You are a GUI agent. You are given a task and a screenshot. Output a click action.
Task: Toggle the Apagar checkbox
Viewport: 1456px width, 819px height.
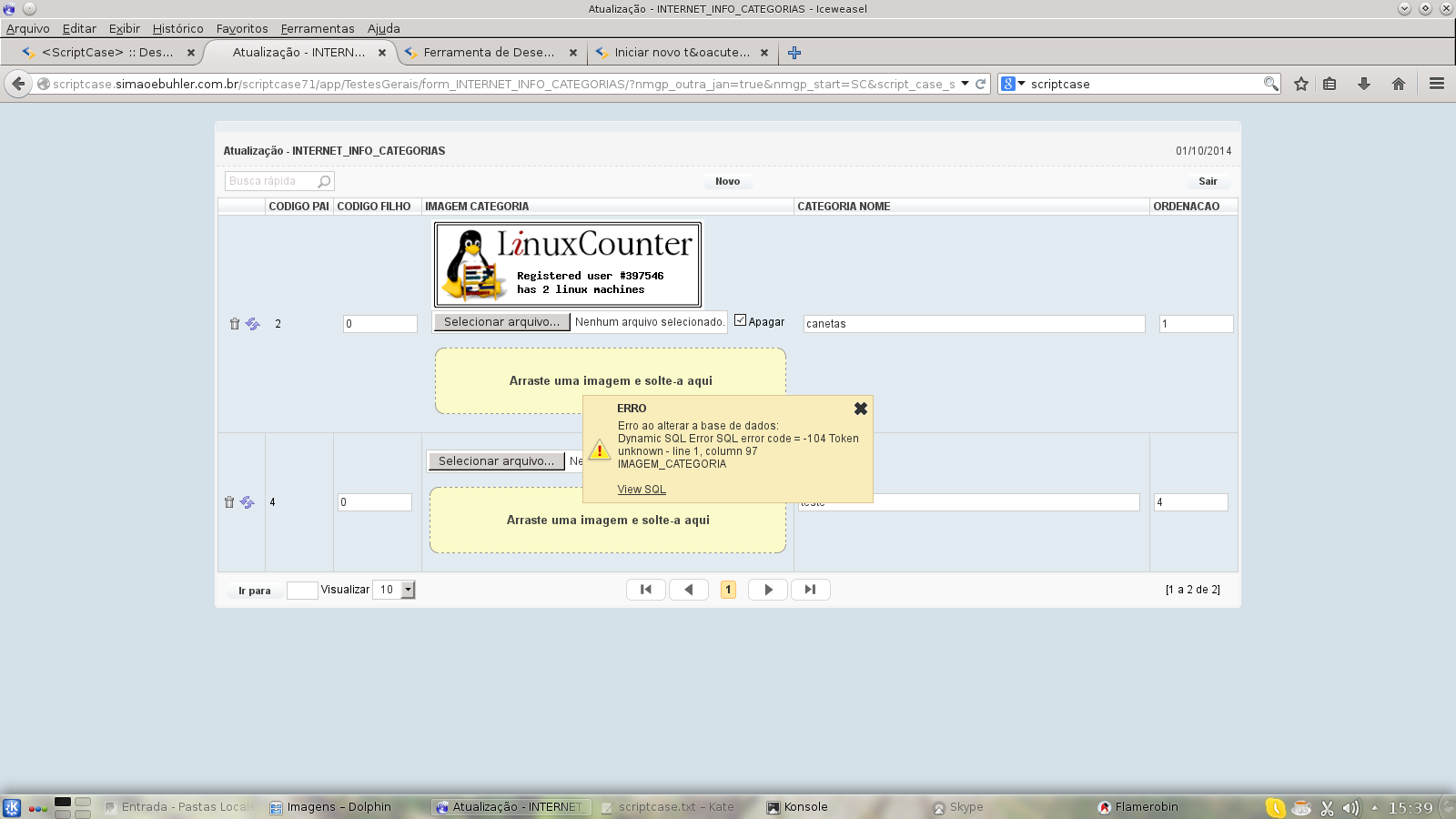tap(740, 320)
